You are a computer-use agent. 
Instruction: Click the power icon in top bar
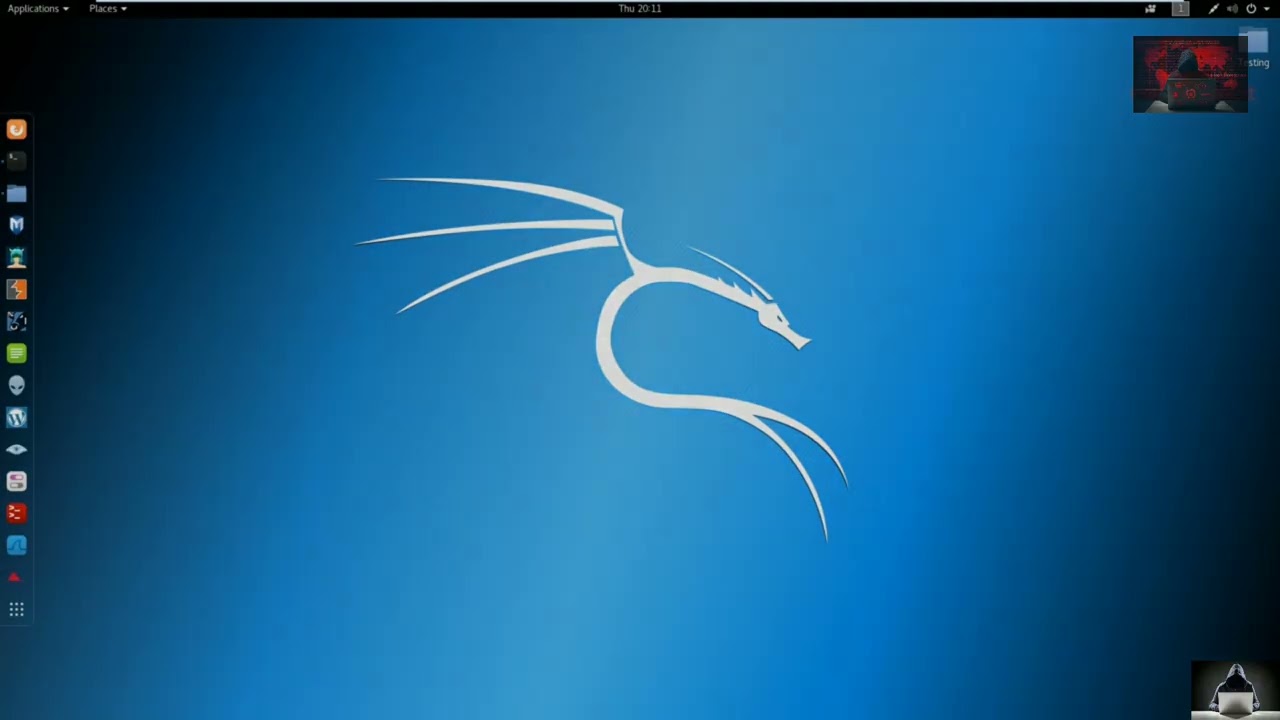pos(1251,8)
